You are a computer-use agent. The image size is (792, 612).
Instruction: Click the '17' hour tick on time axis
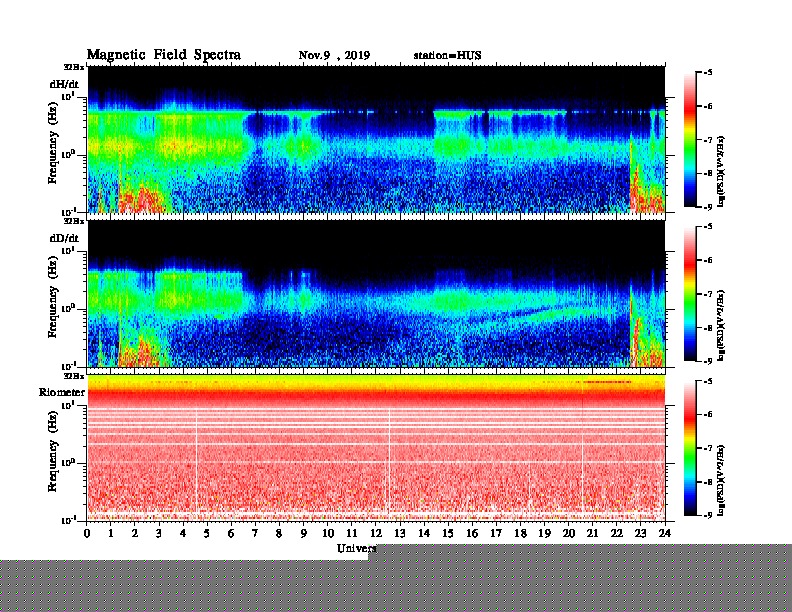(497, 533)
